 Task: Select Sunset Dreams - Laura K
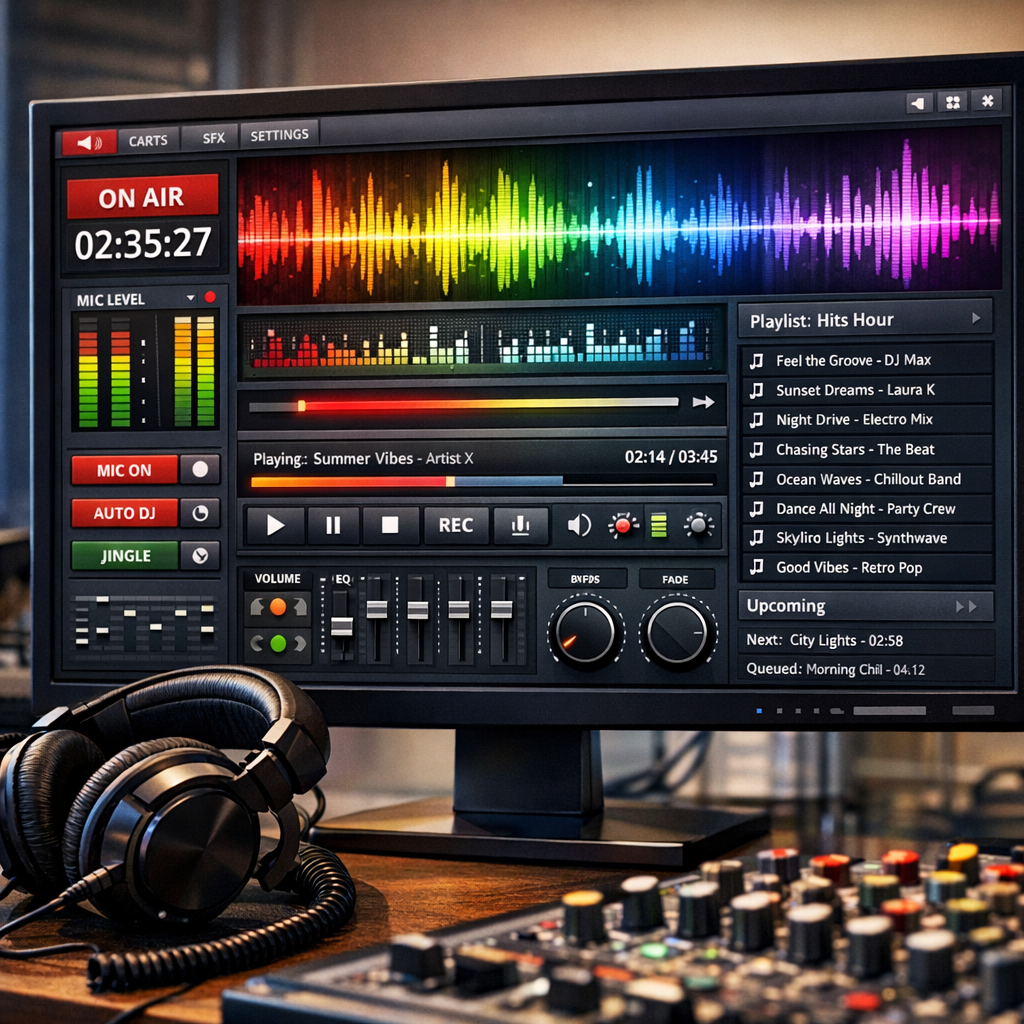[867, 390]
